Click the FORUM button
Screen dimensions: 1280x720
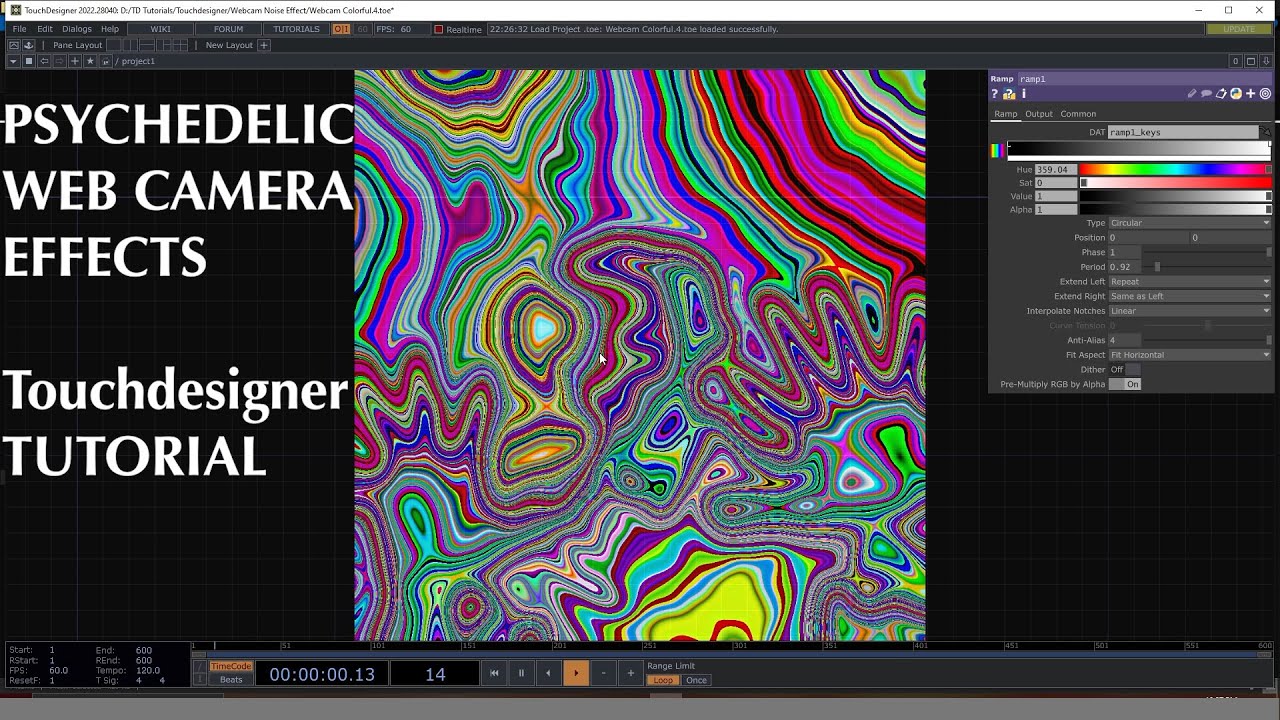228,29
